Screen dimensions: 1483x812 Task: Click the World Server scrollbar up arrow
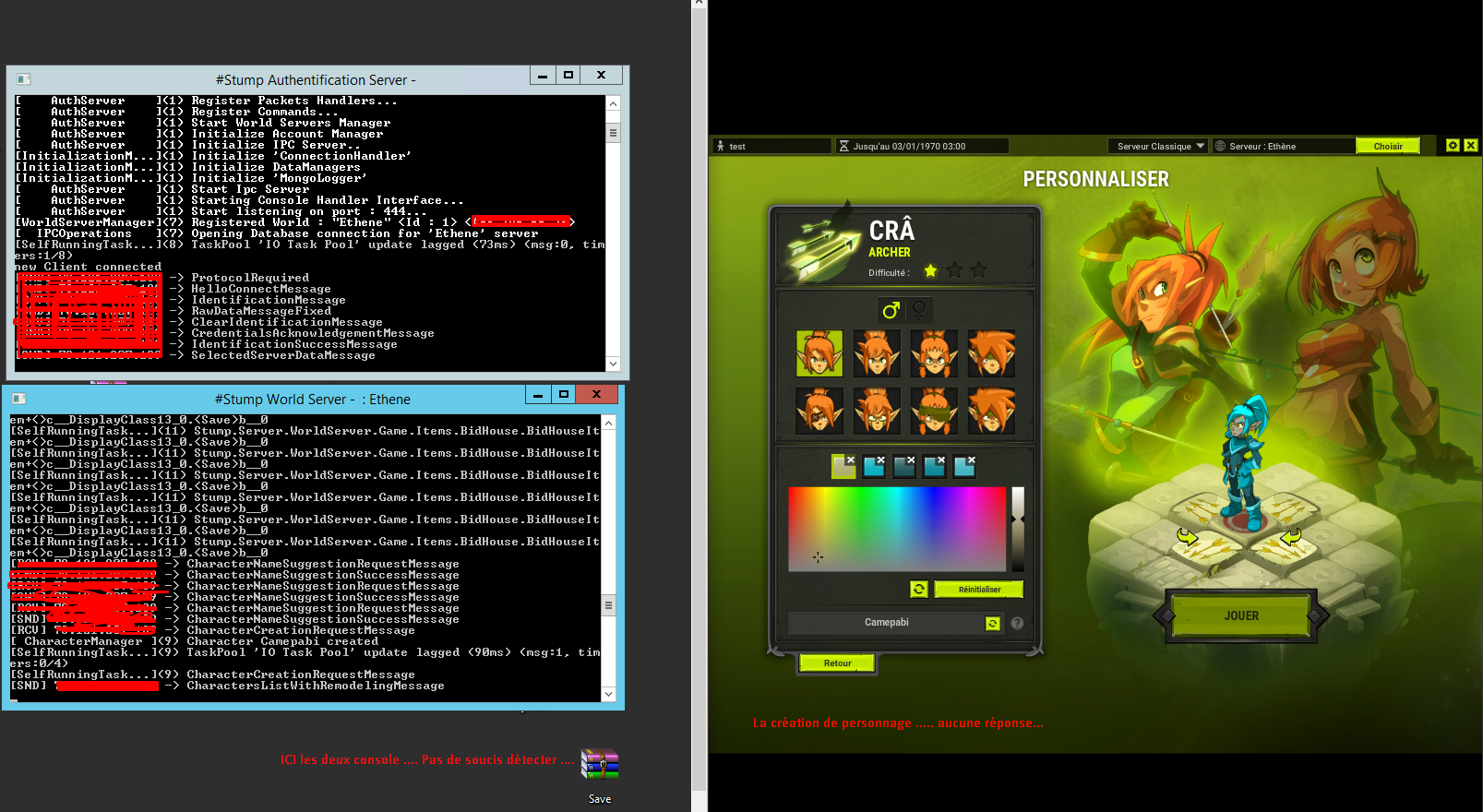coord(608,423)
